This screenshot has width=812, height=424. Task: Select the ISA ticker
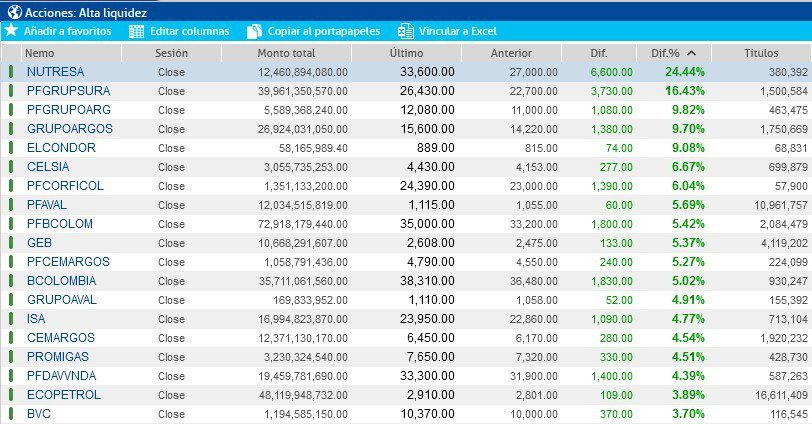[x=36, y=318]
